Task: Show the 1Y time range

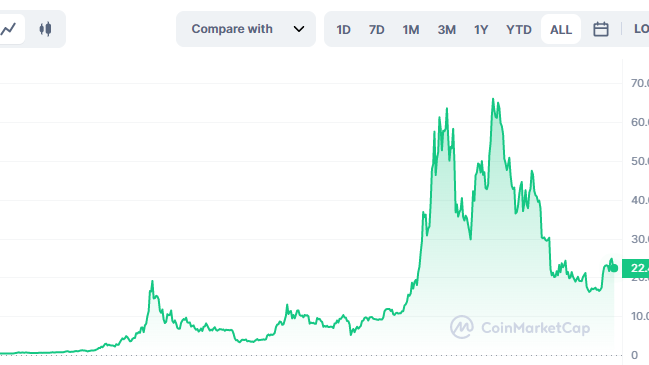Action: pos(481,30)
